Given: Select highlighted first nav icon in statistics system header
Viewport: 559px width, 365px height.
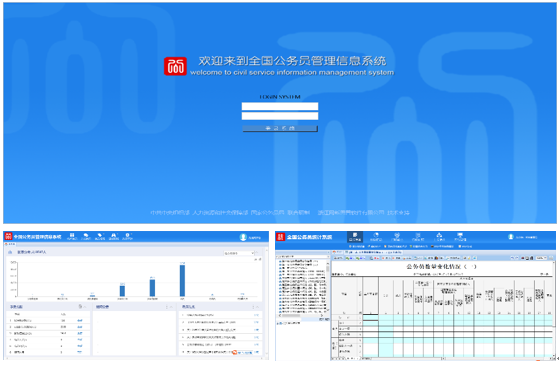Looking at the screenshot, I should tap(355, 237).
